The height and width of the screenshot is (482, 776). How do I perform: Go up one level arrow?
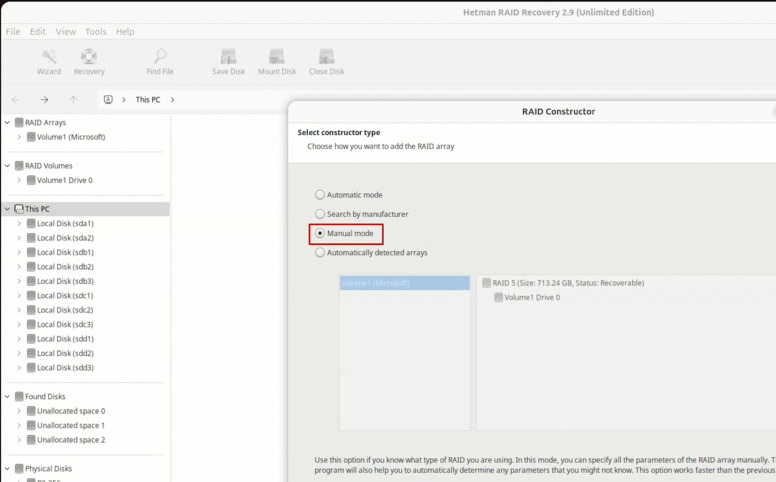pos(73,99)
